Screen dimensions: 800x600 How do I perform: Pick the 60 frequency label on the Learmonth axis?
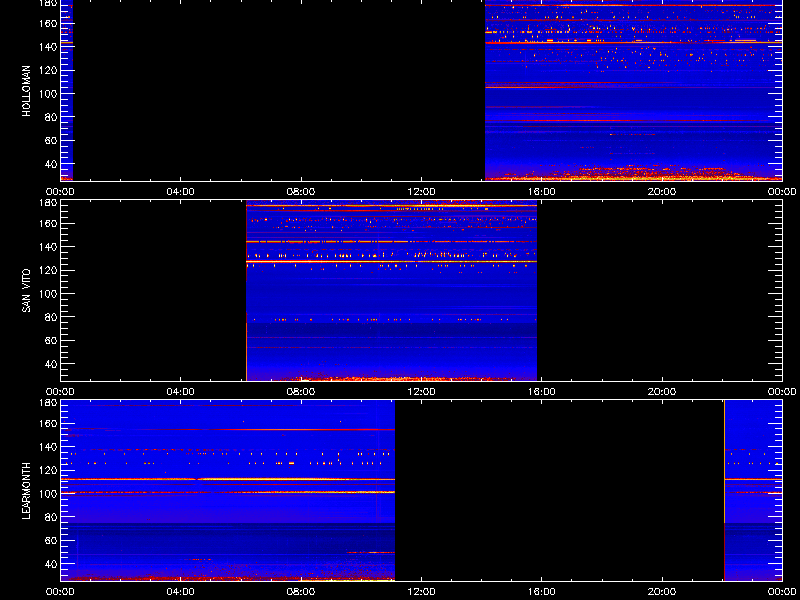52,540
